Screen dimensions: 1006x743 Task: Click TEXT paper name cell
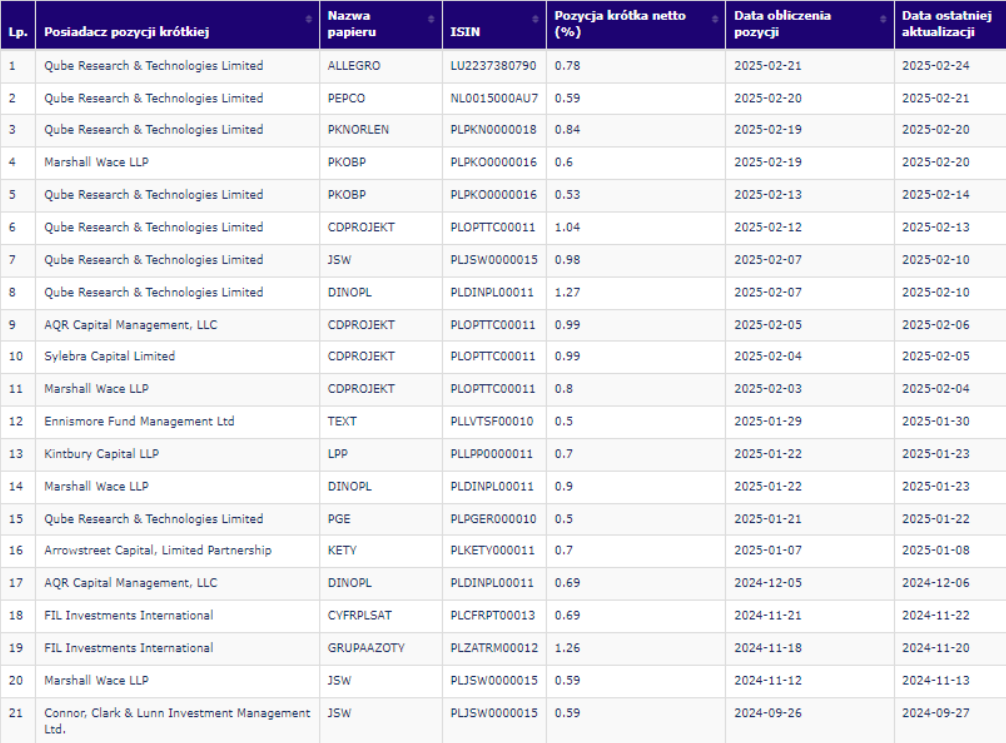pyautogui.click(x=342, y=422)
